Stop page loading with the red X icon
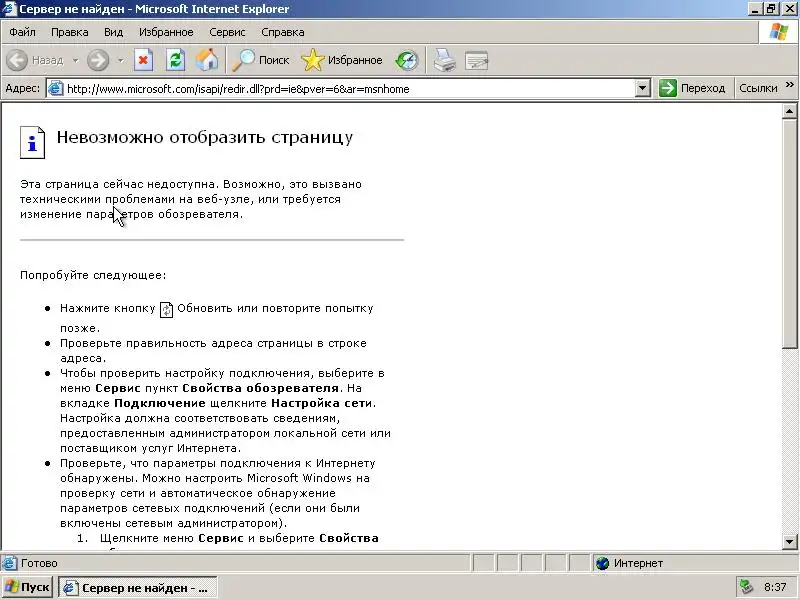The height and width of the screenshot is (600, 800). pos(143,60)
